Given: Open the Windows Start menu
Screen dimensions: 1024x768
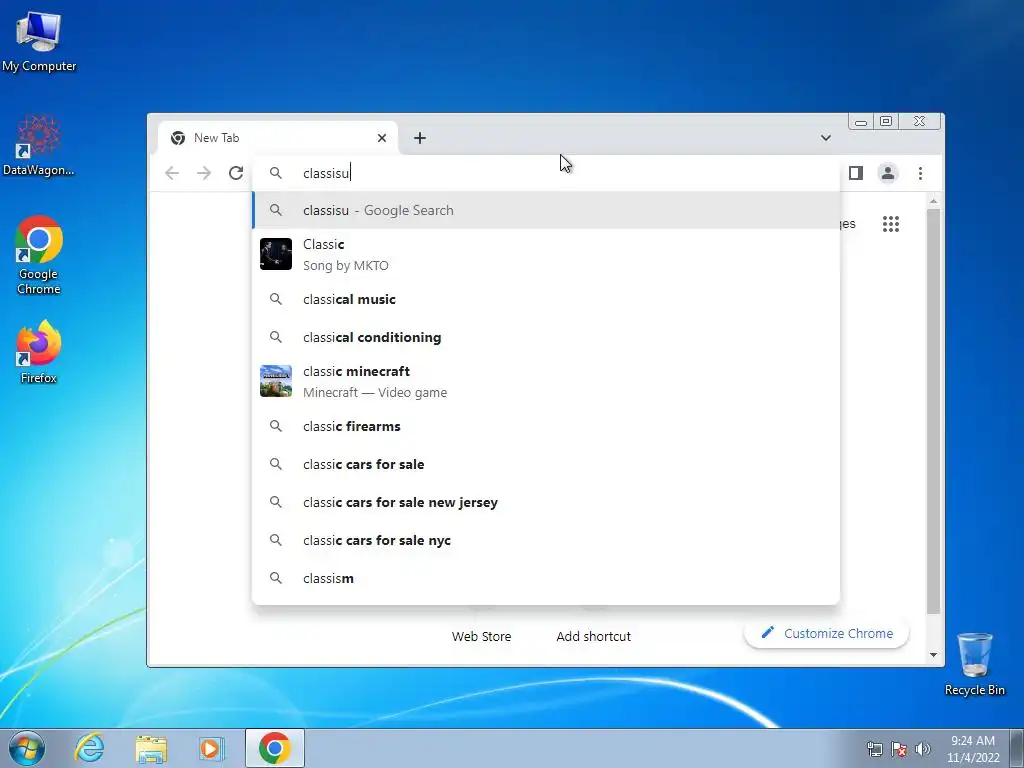Looking at the screenshot, I should [x=26, y=748].
